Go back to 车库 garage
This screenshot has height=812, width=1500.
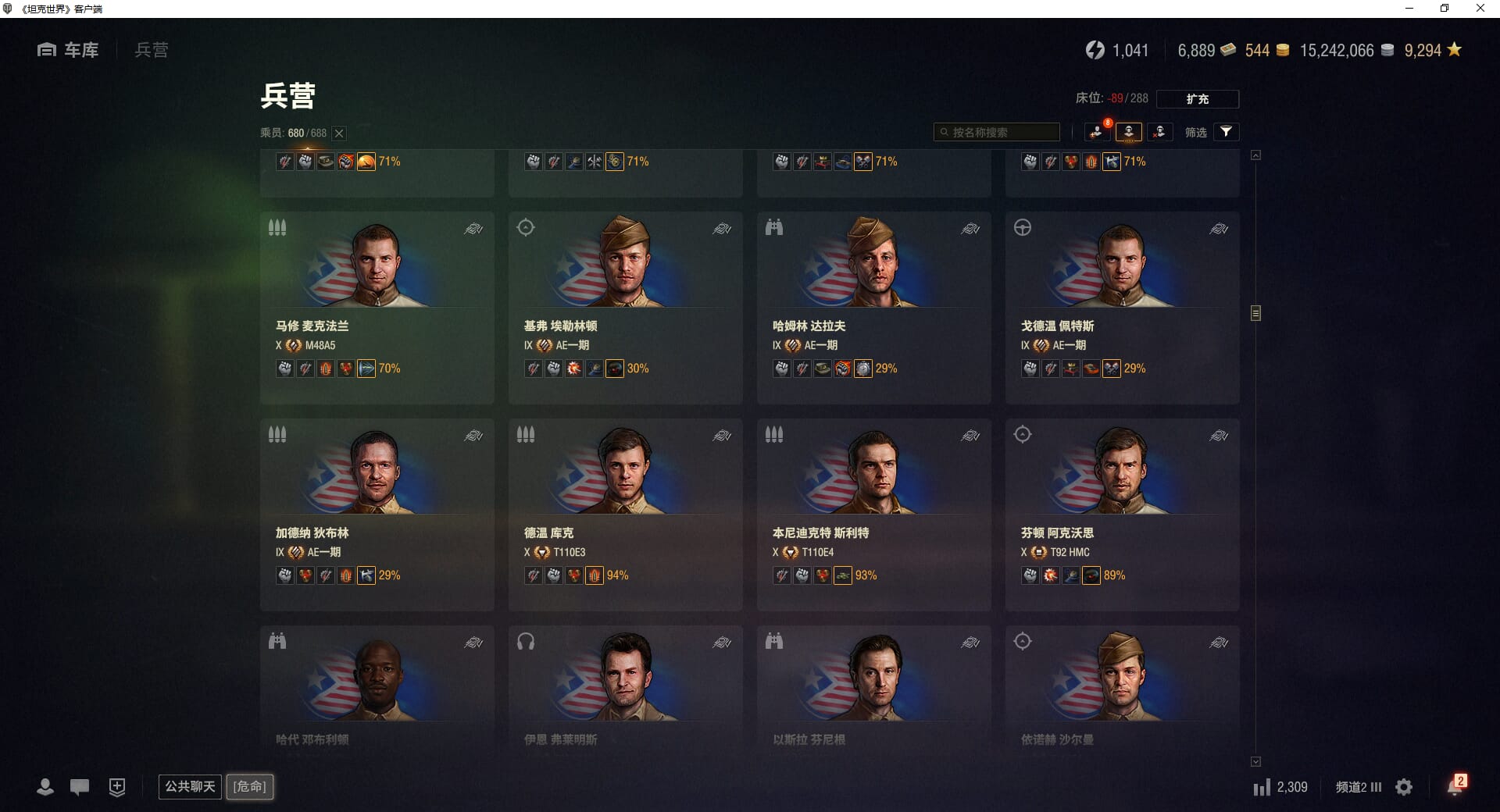click(68, 50)
